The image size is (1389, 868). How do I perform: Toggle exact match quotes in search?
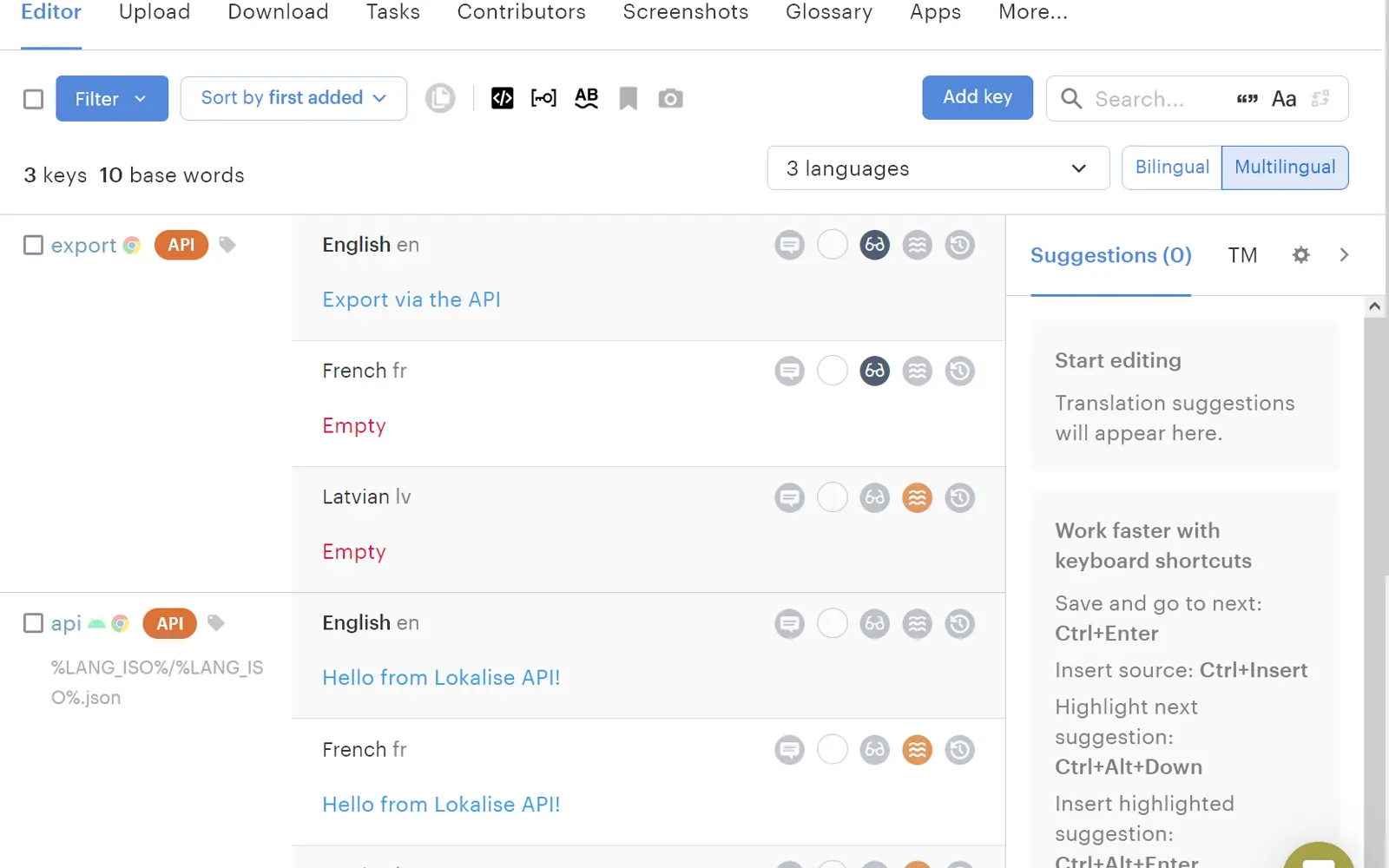[1247, 99]
